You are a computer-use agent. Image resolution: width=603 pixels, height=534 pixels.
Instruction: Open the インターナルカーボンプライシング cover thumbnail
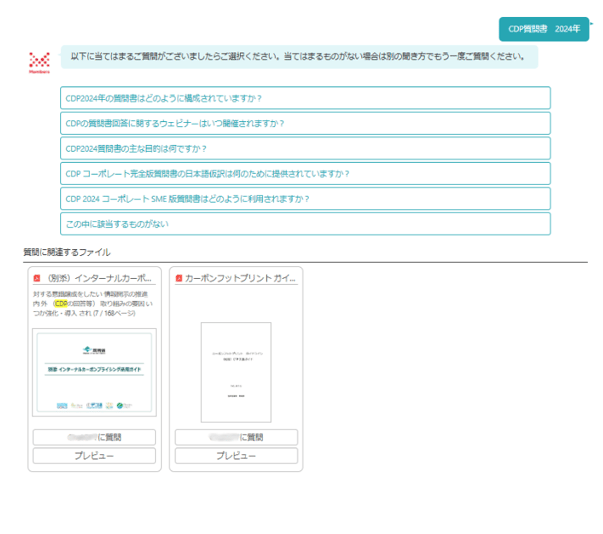[x=94, y=373]
